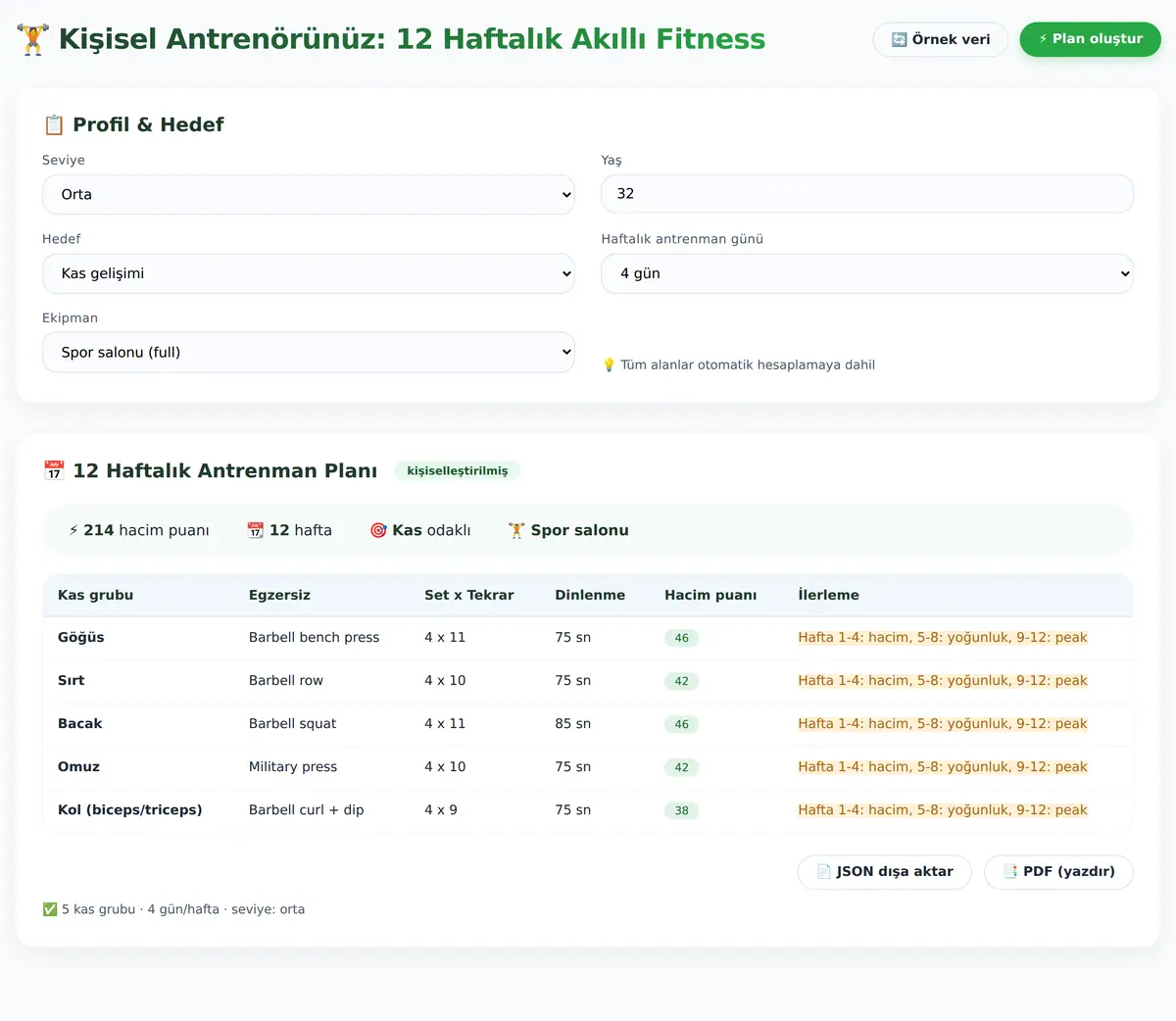Click the volume badge 46 in Göğüs row

[x=682, y=638]
